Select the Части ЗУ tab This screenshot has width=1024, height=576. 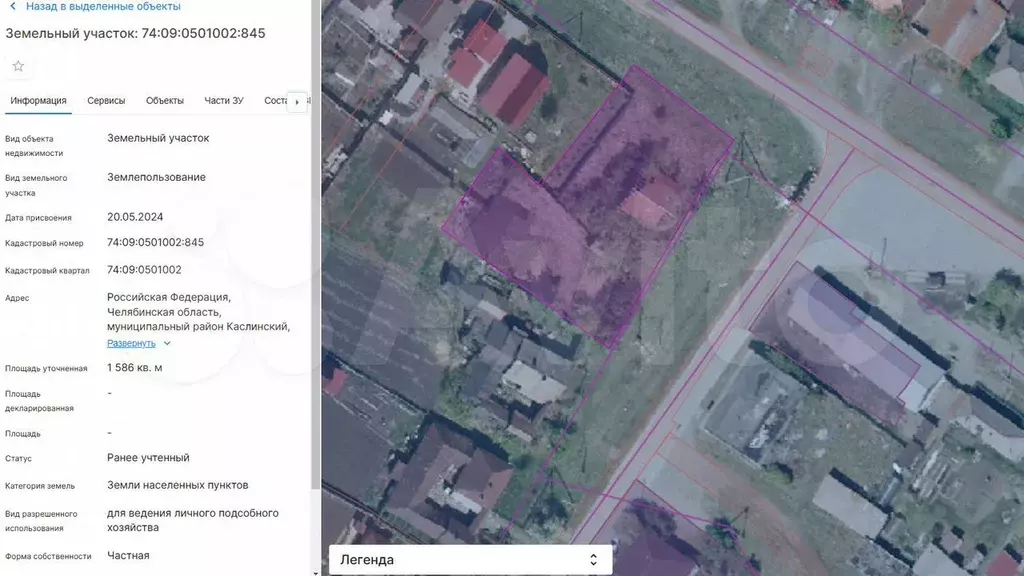click(224, 101)
